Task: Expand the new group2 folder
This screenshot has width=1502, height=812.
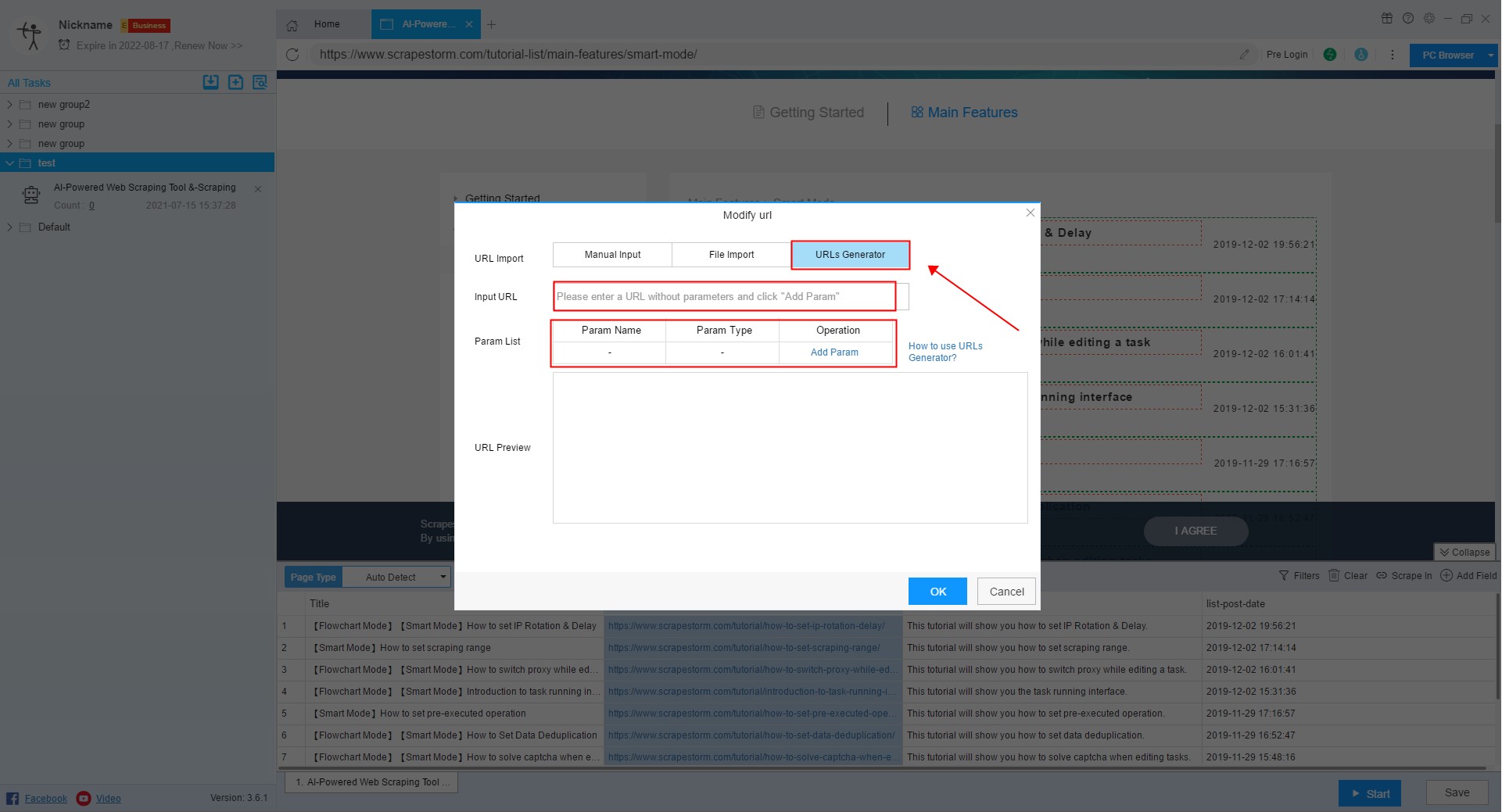Action: (x=9, y=104)
